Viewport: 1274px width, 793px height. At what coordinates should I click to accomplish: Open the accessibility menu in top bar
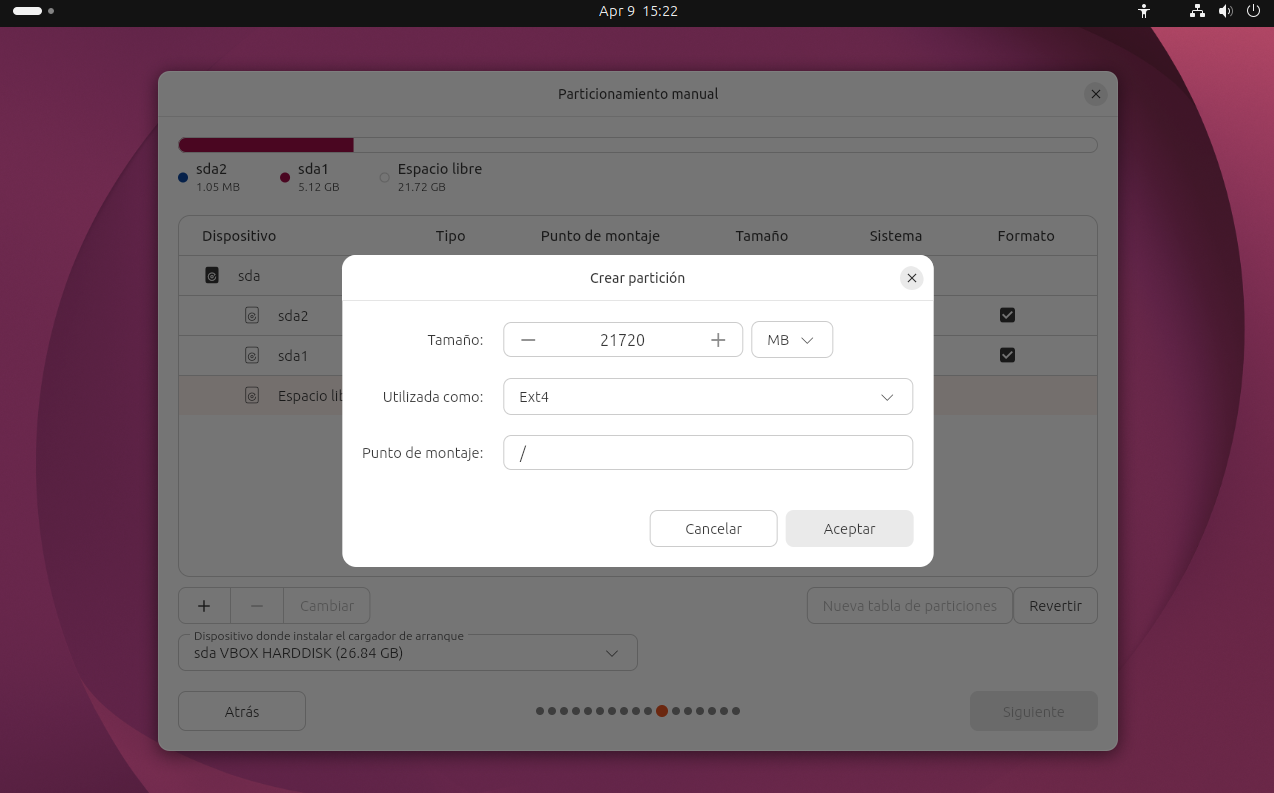(1145, 11)
